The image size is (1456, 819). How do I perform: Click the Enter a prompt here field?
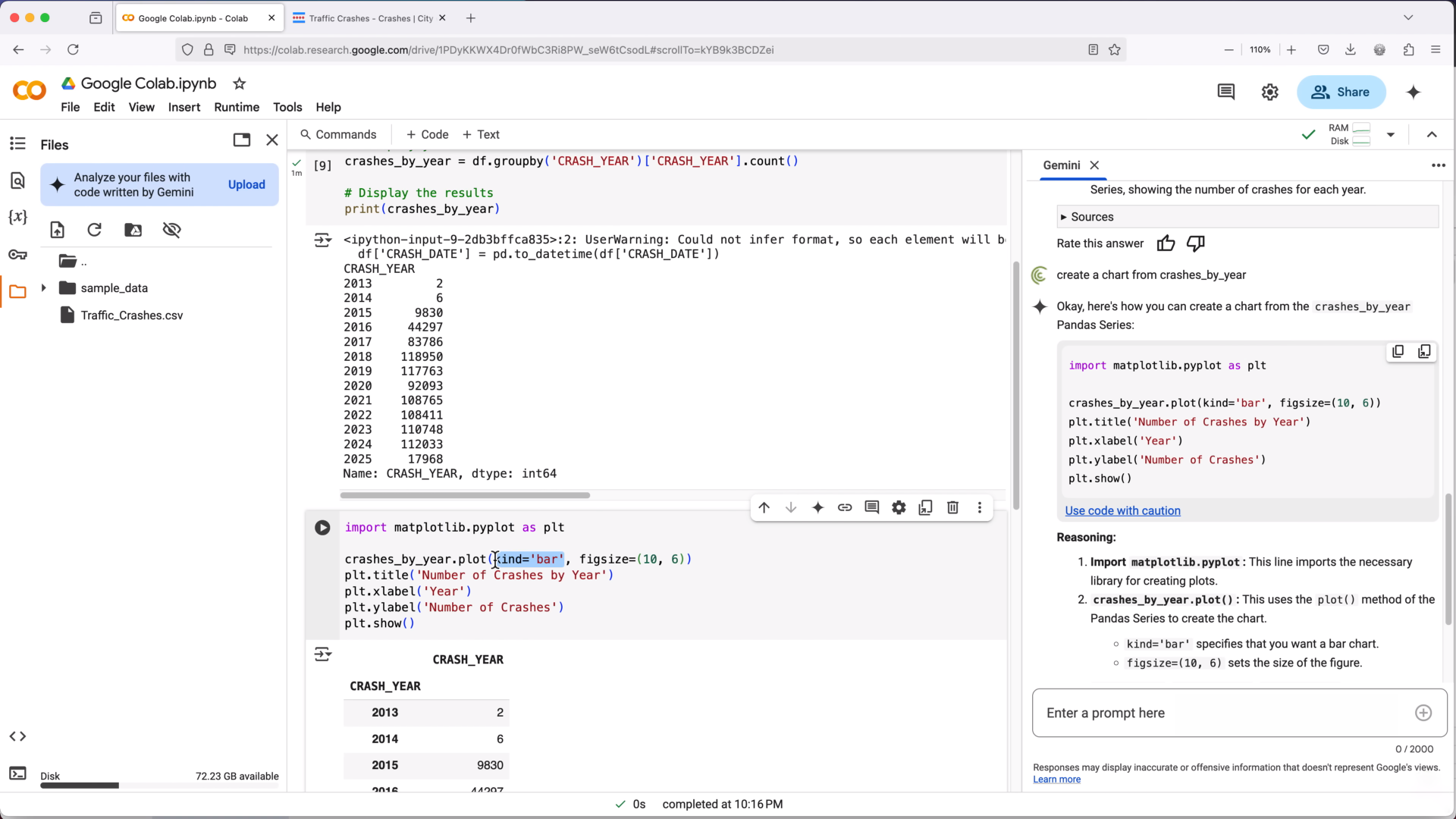pyautogui.click(x=1221, y=713)
